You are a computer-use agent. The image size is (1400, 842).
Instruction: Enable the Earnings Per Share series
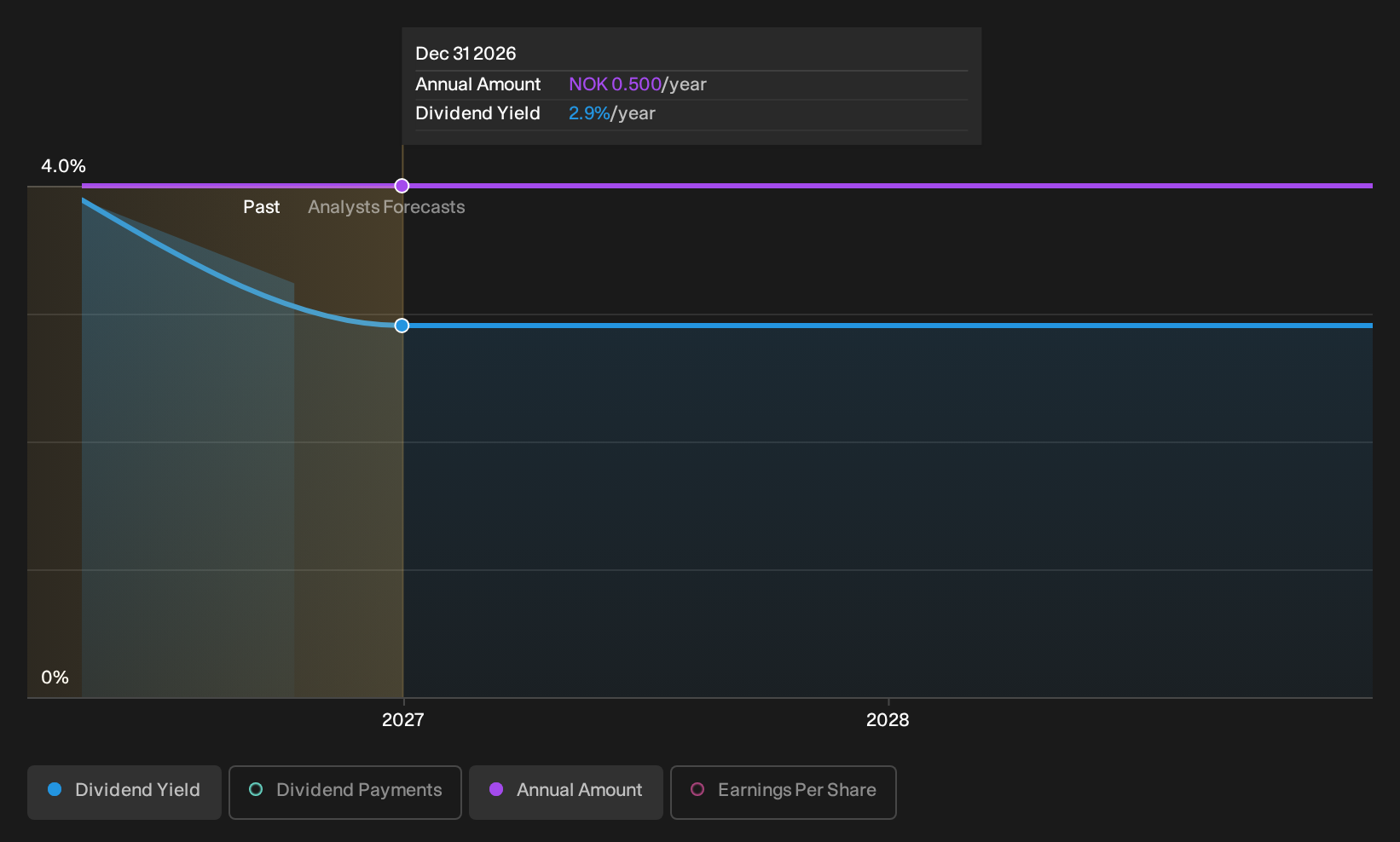click(x=784, y=793)
